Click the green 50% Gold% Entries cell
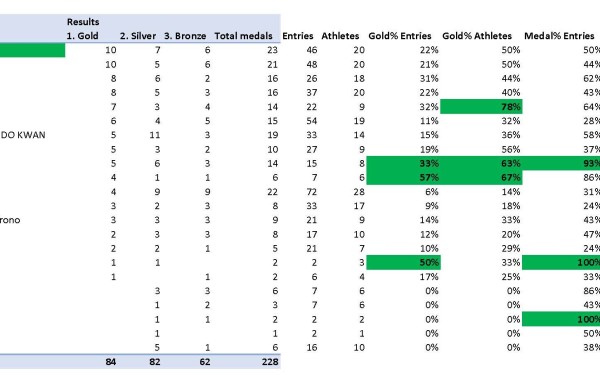This screenshot has width=600, height=375. (x=403, y=262)
